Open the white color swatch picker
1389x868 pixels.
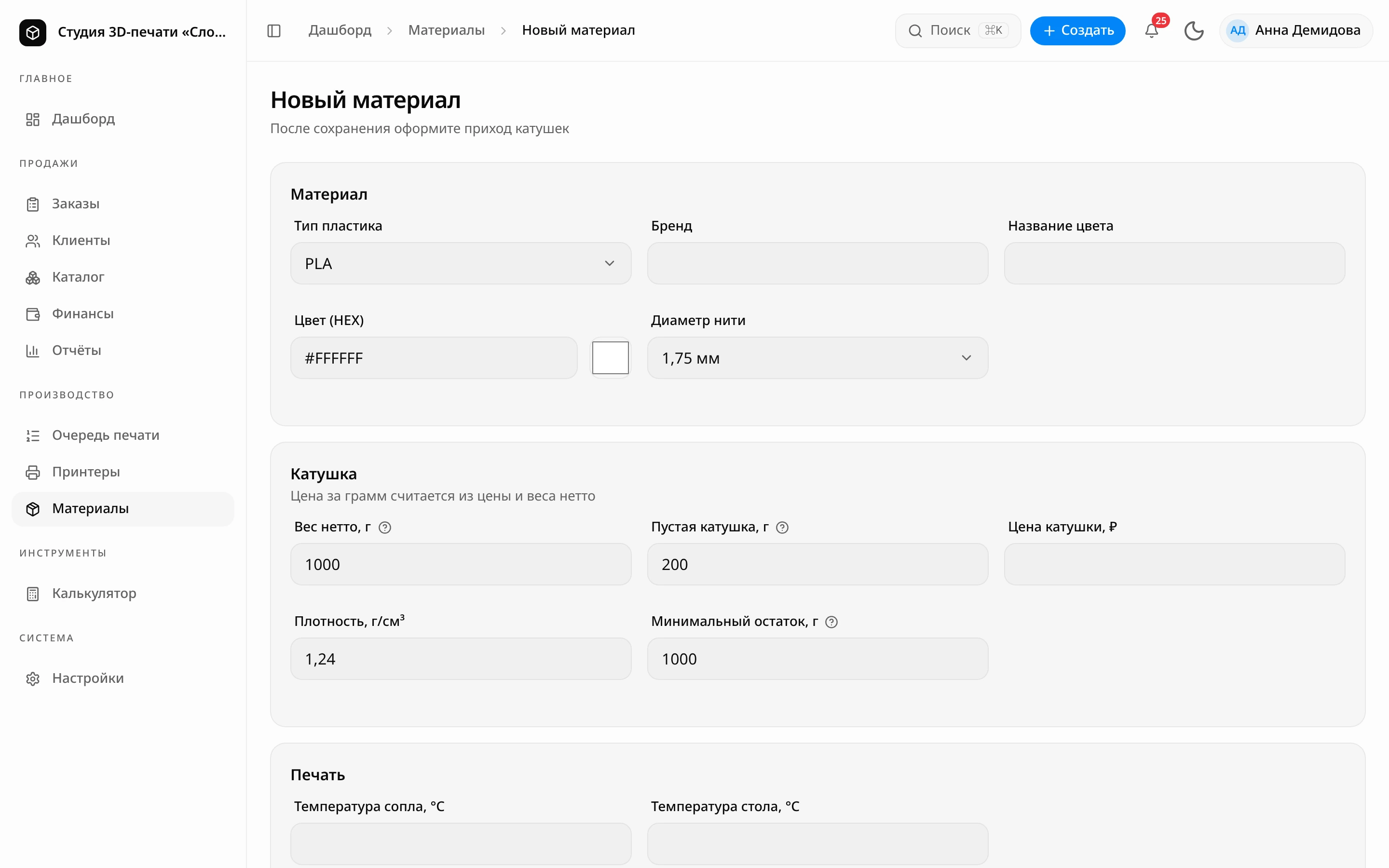pos(610,358)
